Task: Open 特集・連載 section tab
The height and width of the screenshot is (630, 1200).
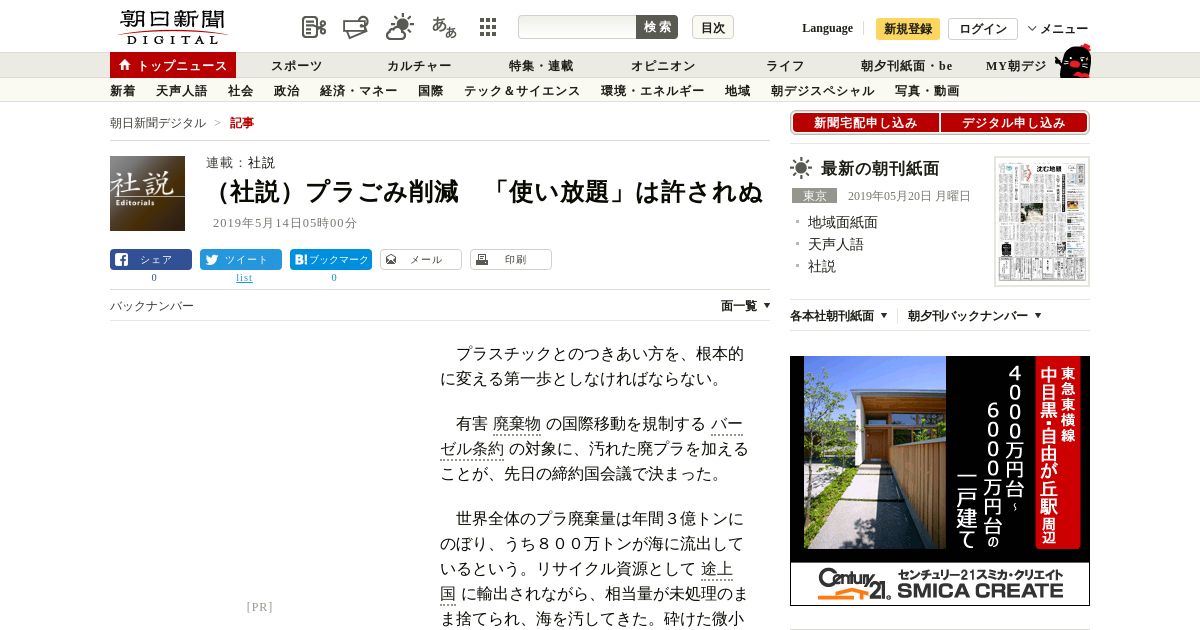Action: [541, 66]
